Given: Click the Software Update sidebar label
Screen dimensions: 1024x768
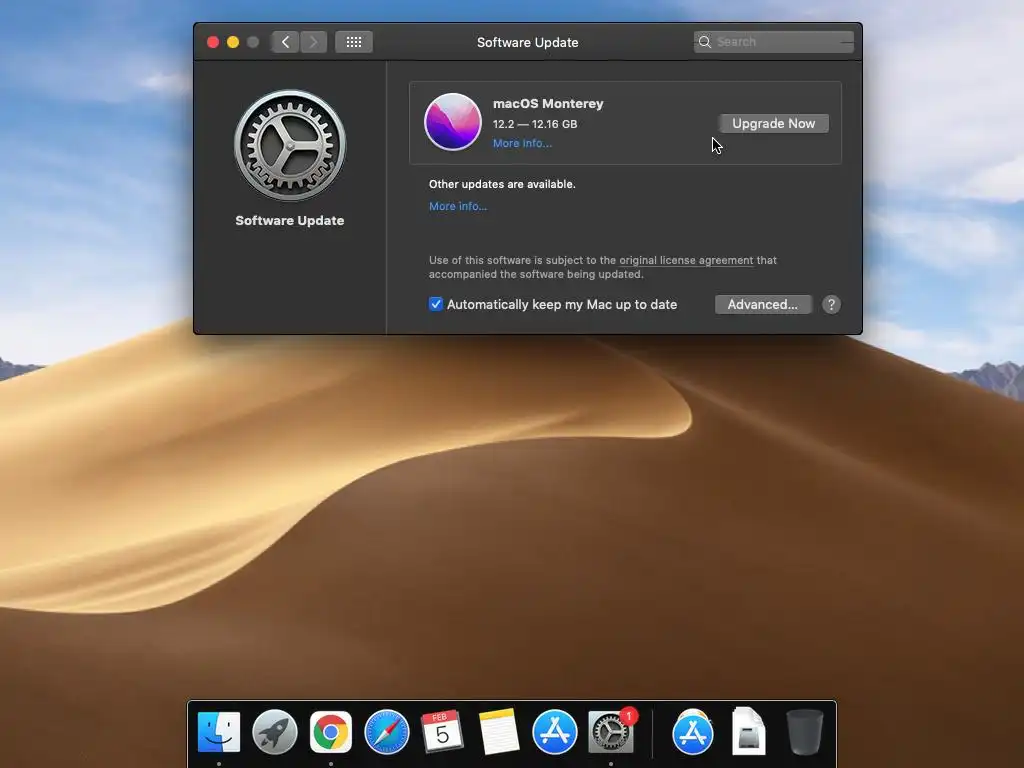Looking at the screenshot, I should [x=290, y=220].
